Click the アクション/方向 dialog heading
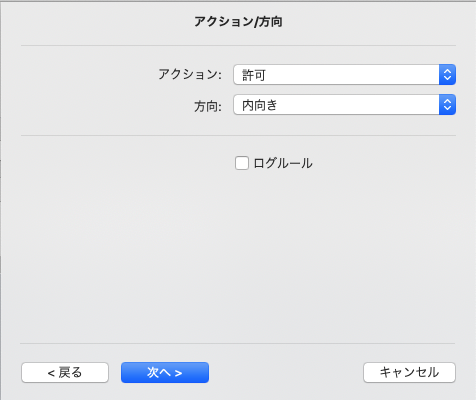The image size is (476, 400). coord(238,22)
